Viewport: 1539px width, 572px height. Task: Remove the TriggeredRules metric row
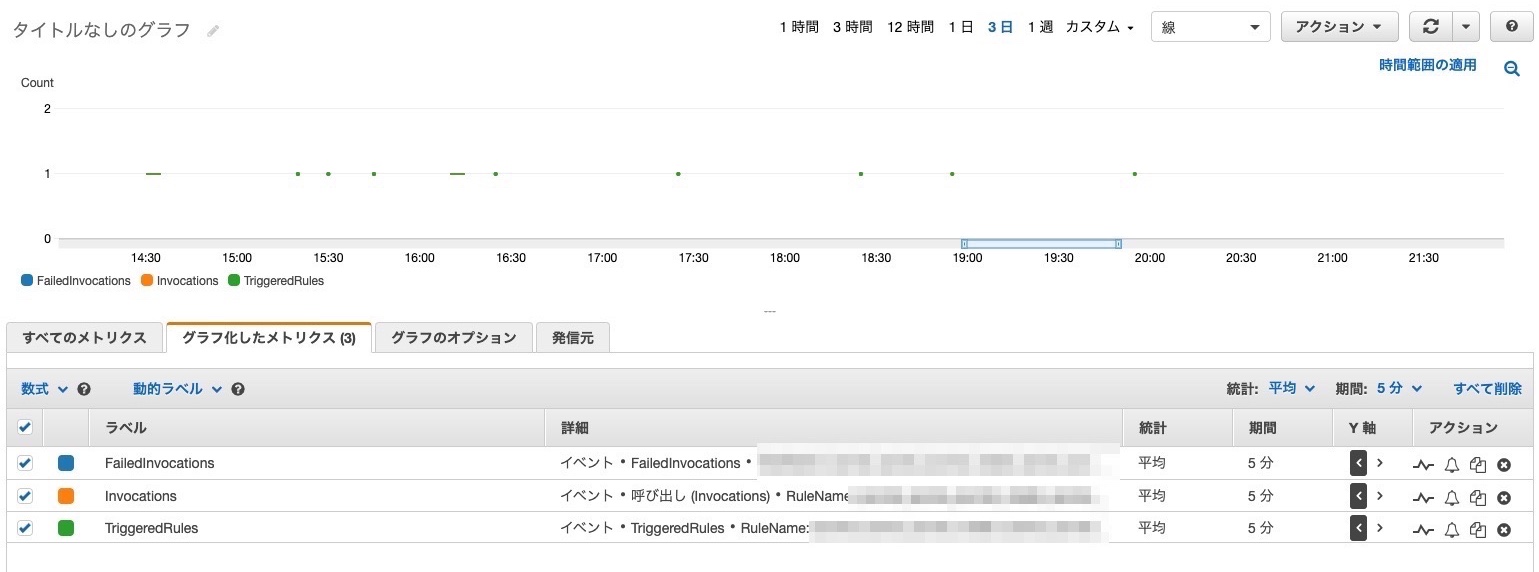point(1503,529)
